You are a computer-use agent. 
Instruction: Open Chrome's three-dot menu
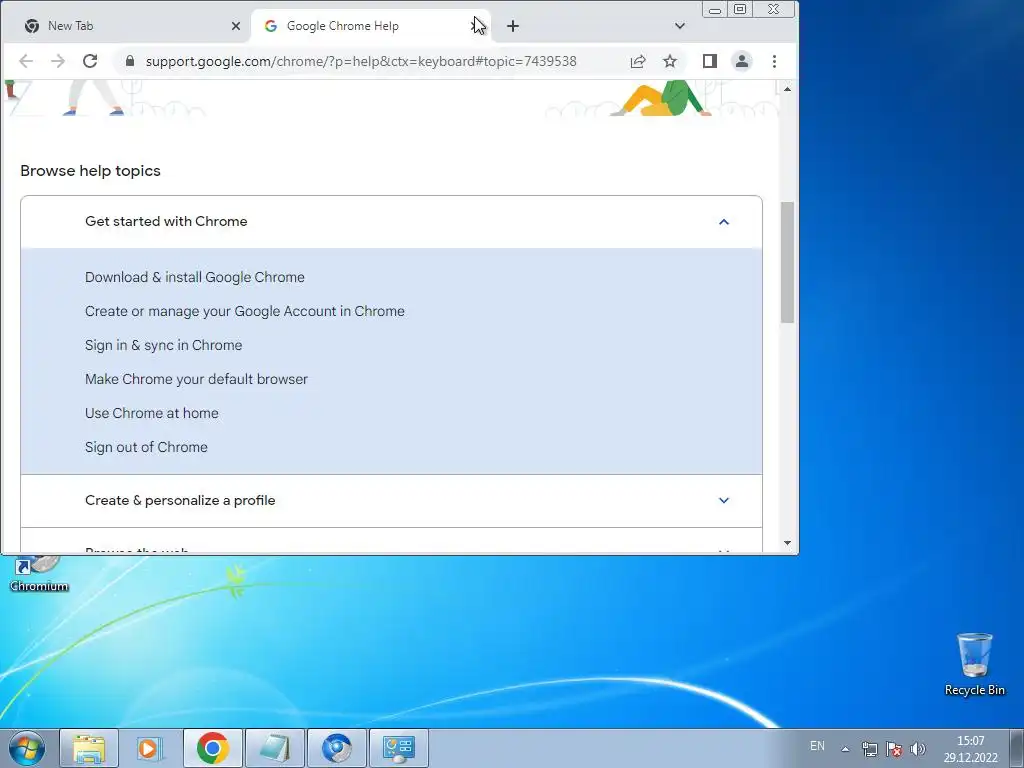(x=775, y=61)
